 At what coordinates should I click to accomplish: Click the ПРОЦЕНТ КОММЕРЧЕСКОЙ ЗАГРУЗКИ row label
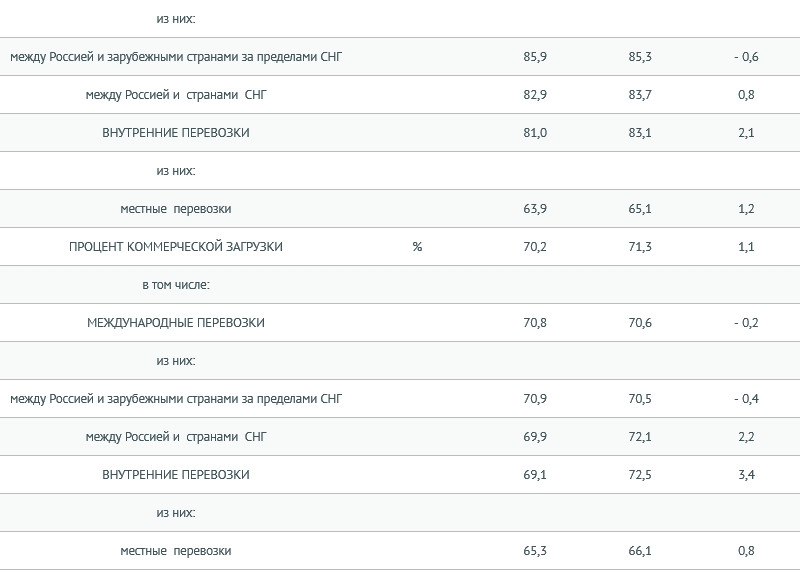coord(176,247)
